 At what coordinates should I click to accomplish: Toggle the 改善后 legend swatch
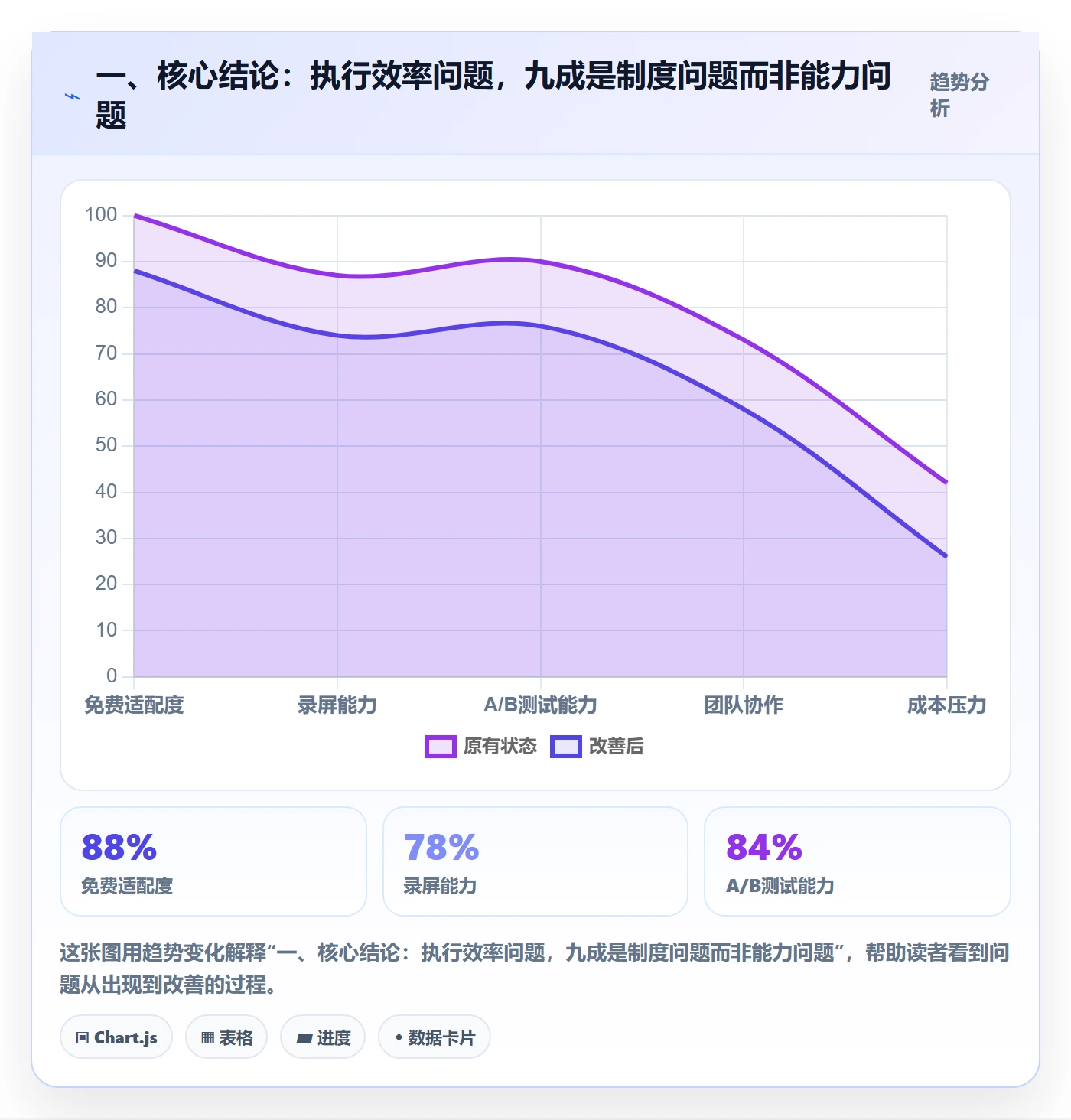[x=566, y=747]
